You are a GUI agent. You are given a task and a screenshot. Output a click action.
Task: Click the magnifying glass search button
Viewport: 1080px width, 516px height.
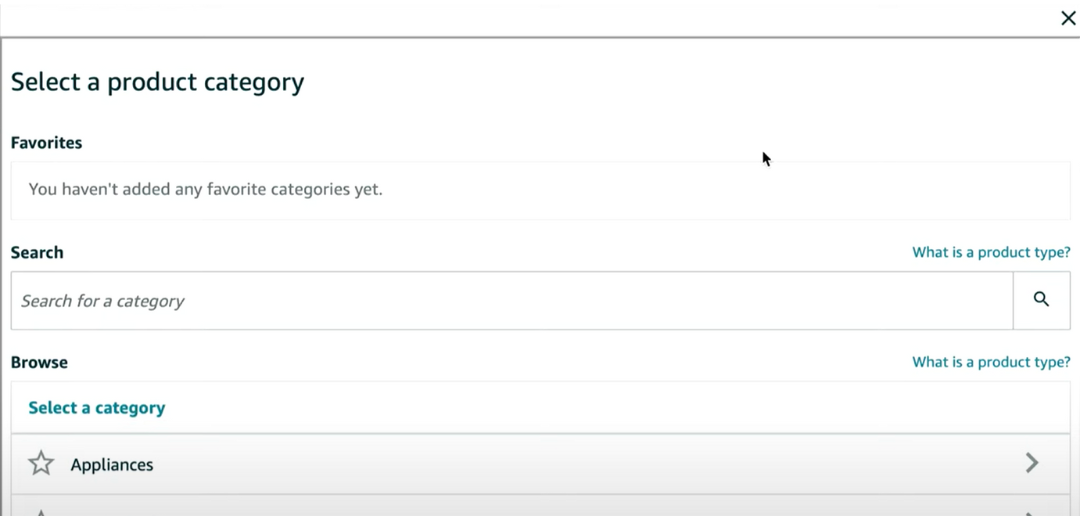(x=1041, y=300)
